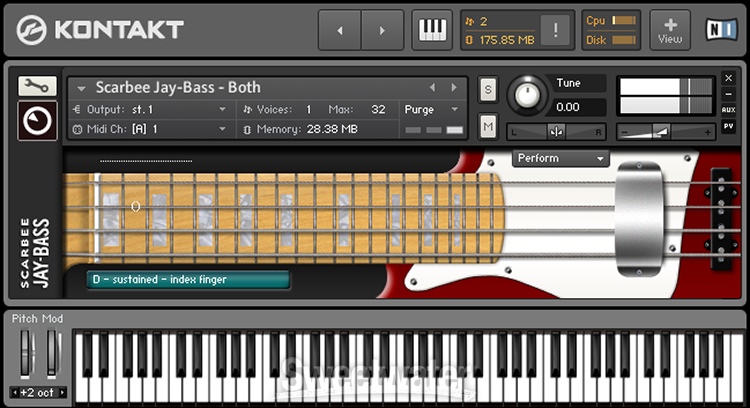Click the output level meter
Screen dimensions: 750x408
[665, 96]
